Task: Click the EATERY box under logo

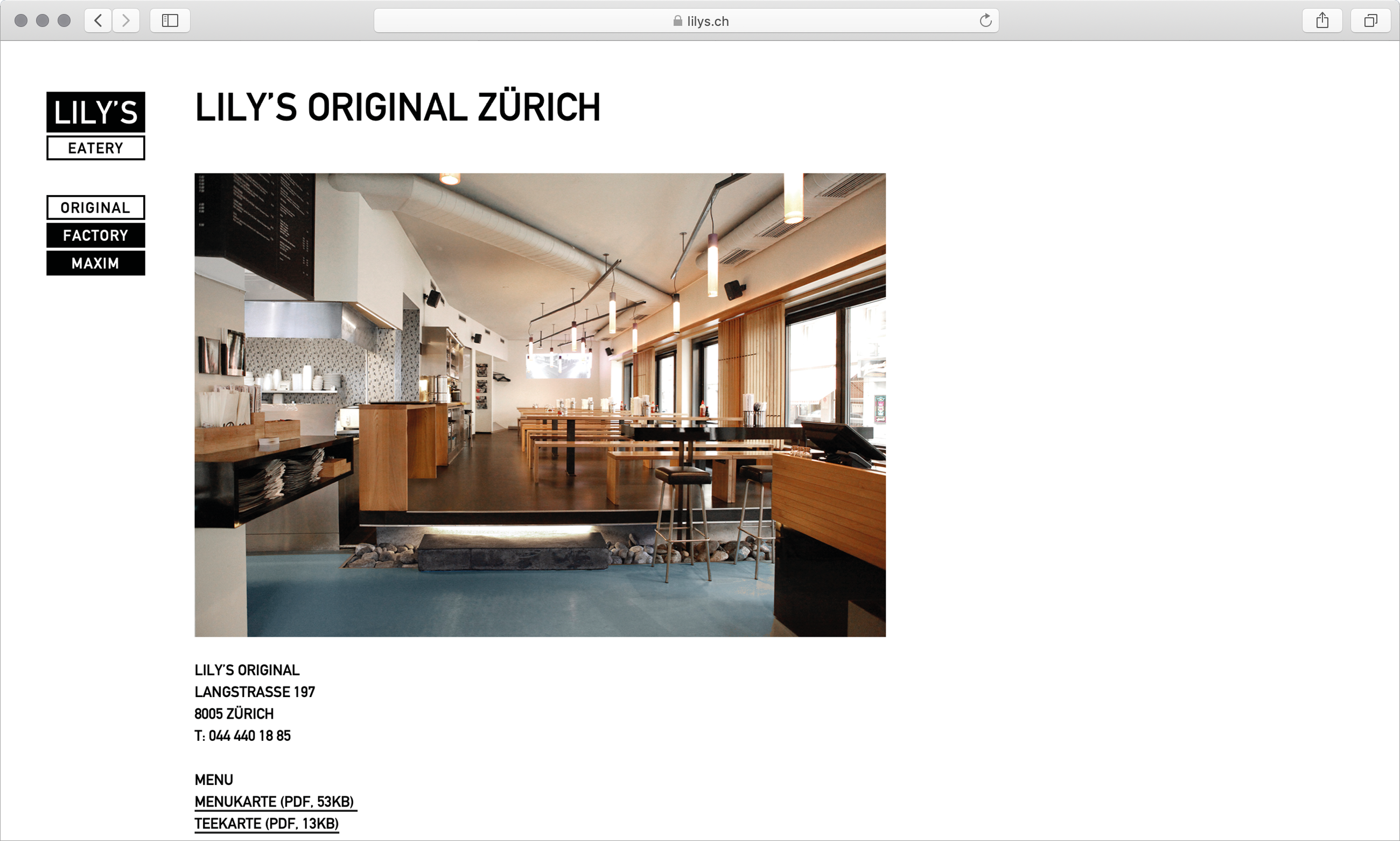Action: pyautogui.click(x=96, y=148)
